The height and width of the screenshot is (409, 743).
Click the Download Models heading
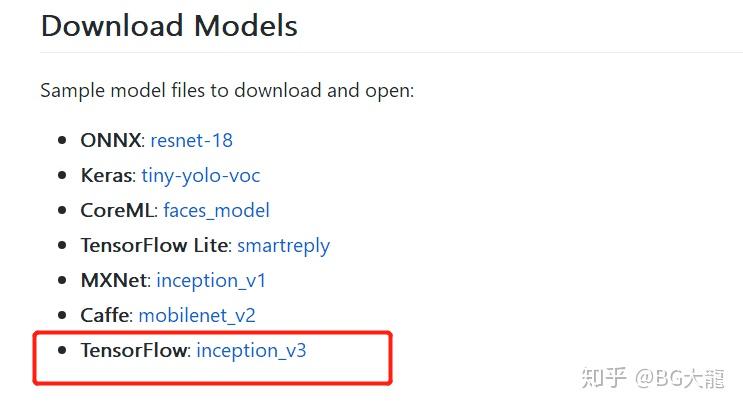169,25
